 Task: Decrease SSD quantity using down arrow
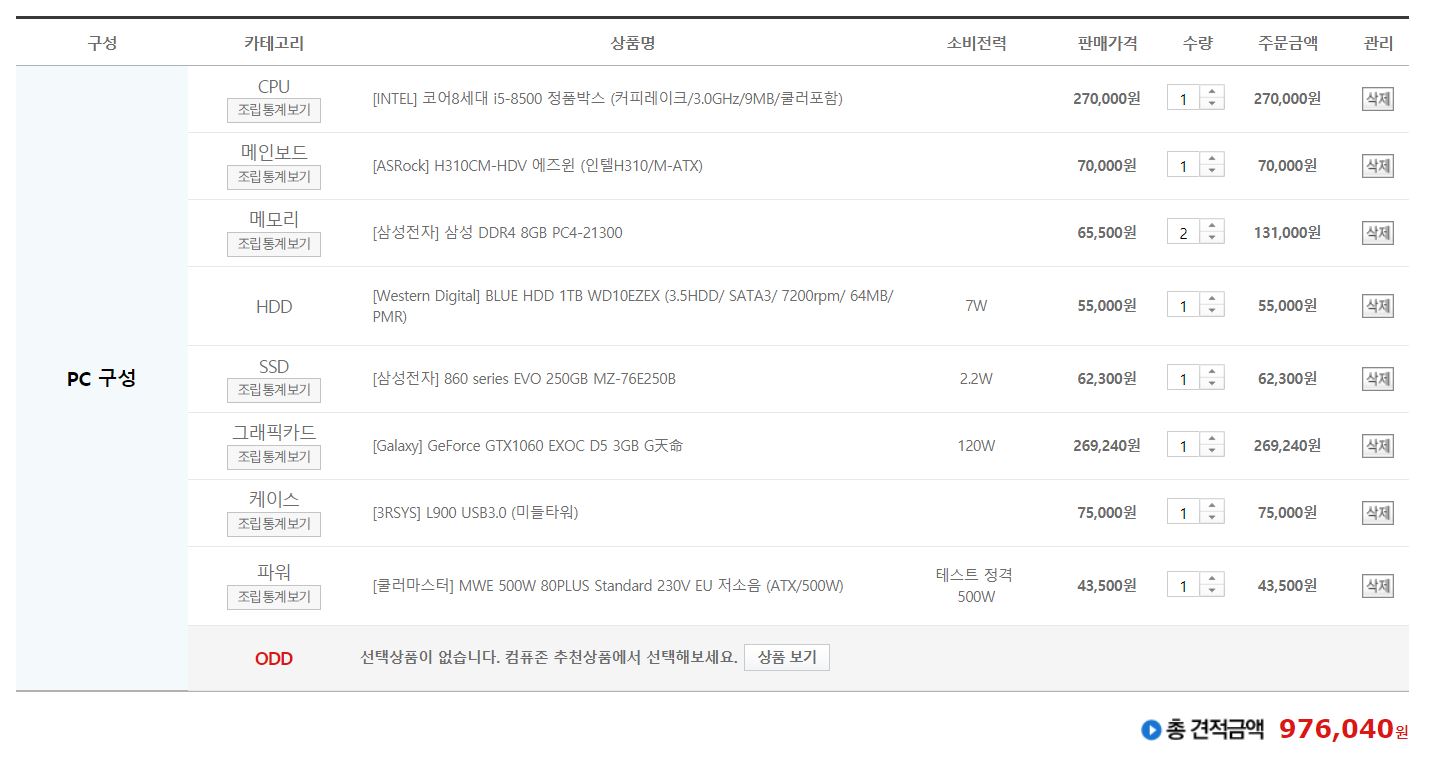coord(1212,384)
